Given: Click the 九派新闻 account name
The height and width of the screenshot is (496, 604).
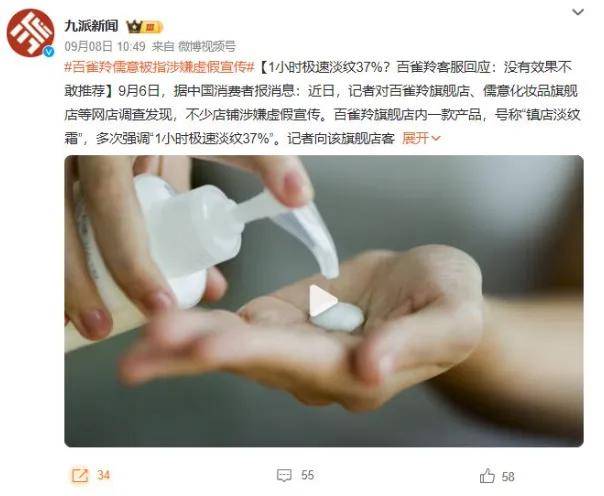Looking at the screenshot, I should click(x=91, y=26).
